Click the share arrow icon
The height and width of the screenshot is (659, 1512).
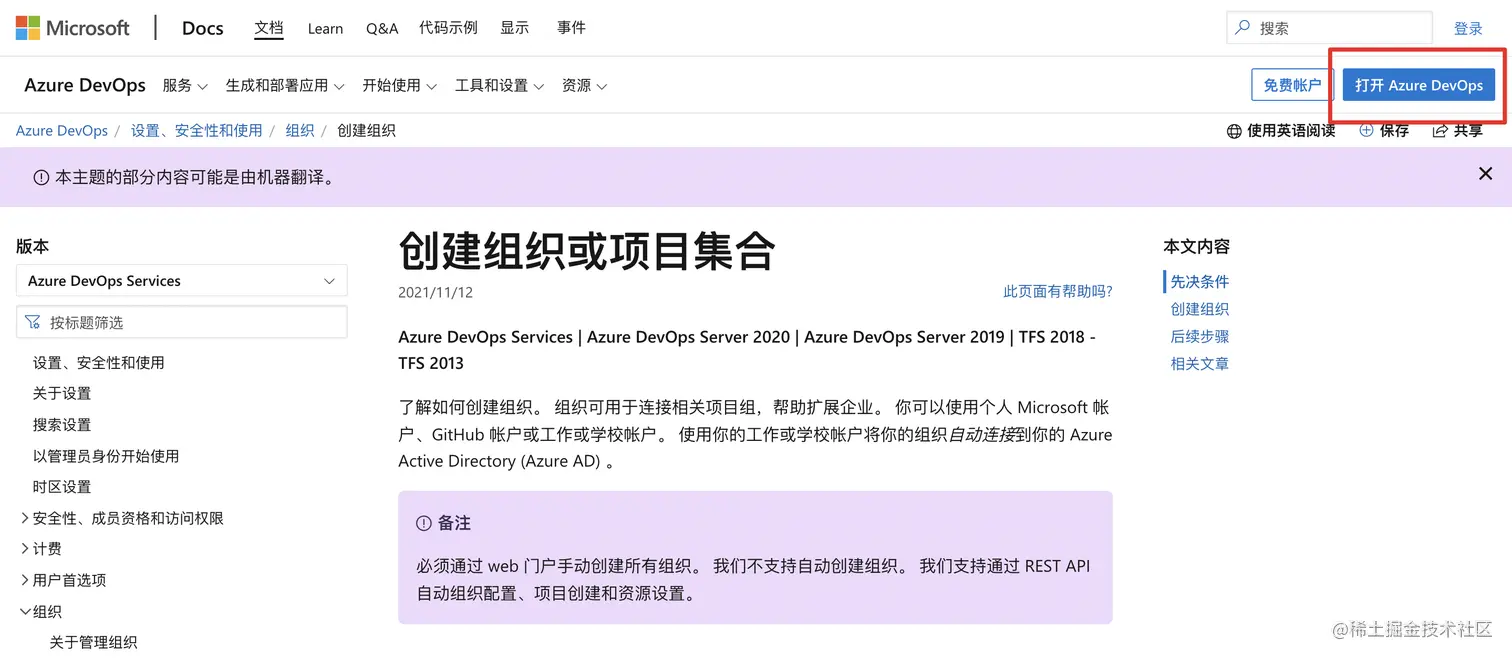(x=1440, y=131)
